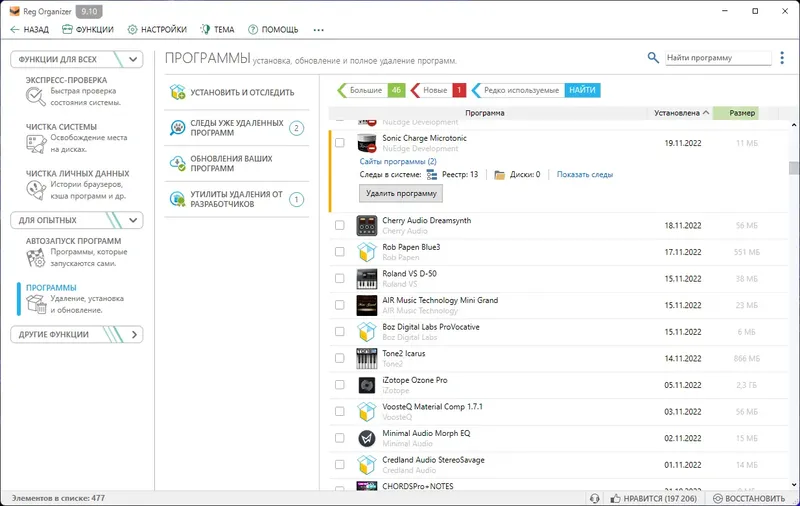Check the AIR Music Technology Mini Grand checkbox
This screenshot has width=800, height=506.
[340, 305]
